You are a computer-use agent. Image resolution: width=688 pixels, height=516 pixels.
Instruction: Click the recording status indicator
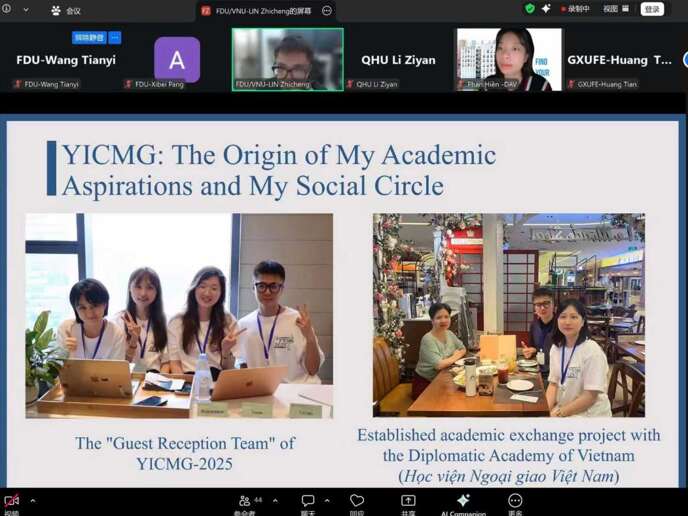[574, 9]
